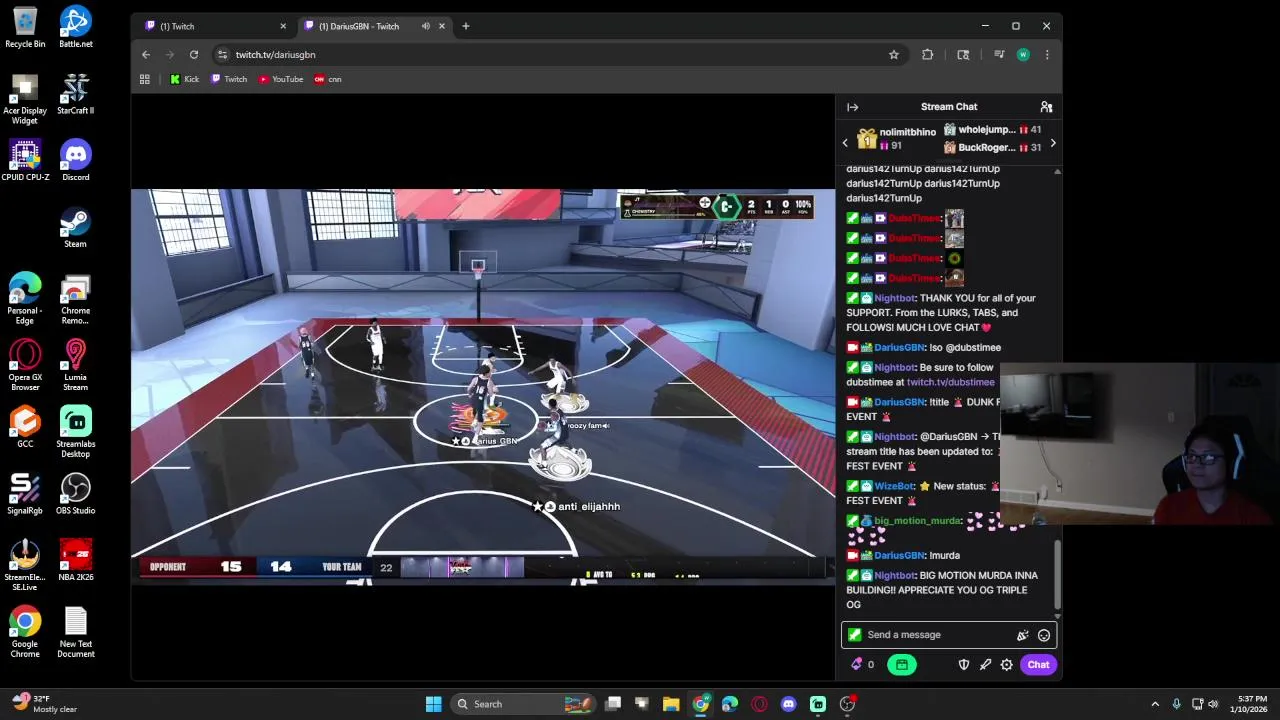
Task: Open the party popper celebration icon
Action: coord(1022,635)
